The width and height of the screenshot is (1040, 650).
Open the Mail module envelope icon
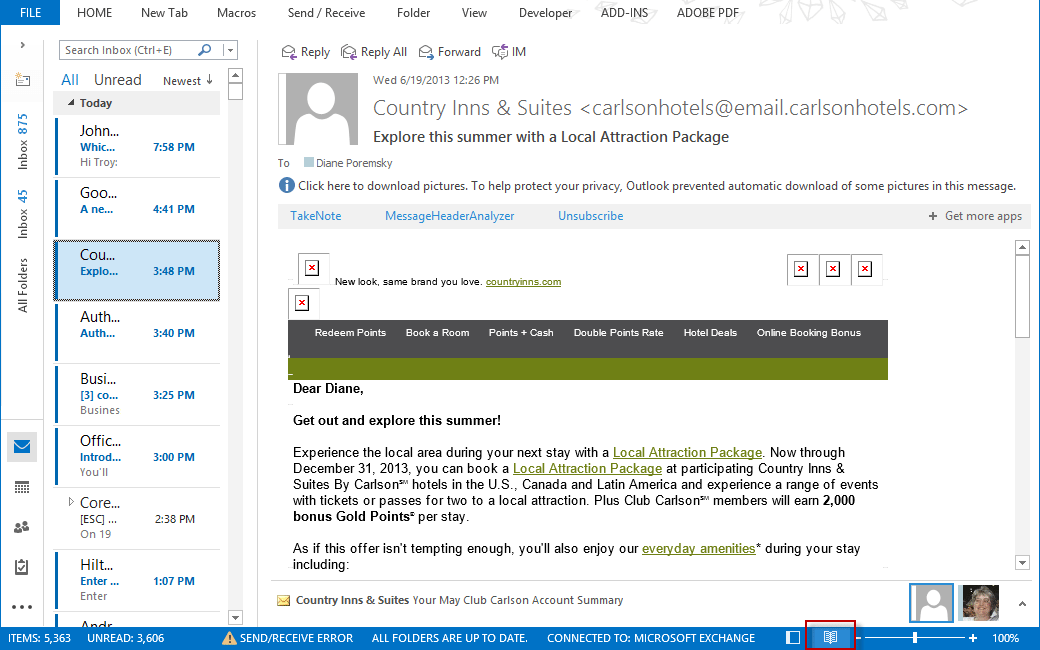22,447
